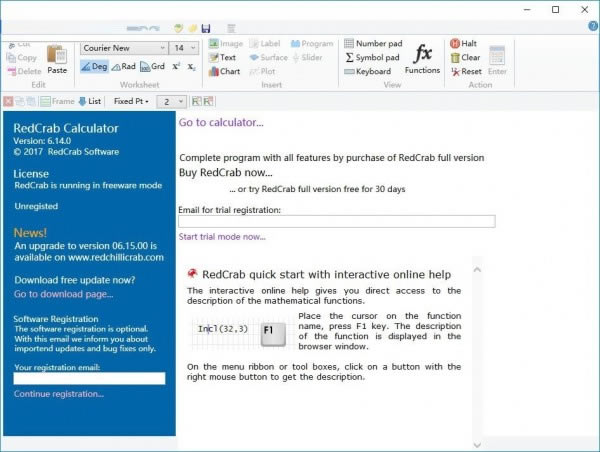Click the List toolbar item
Viewport: 600px width, 452px height.
pos(90,102)
